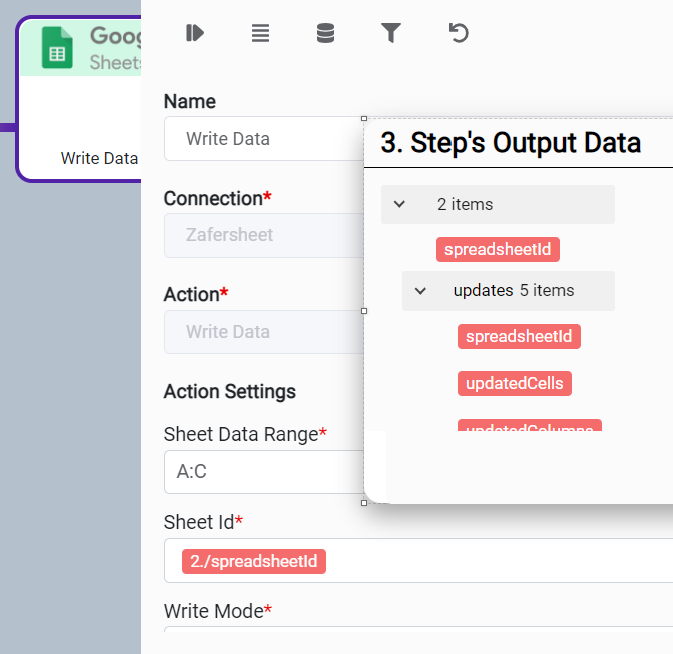Open the lines list icon in toolbar
The width and height of the screenshot is (673, 654).
point(260,33)
